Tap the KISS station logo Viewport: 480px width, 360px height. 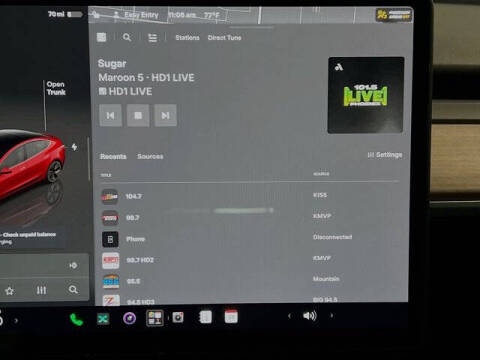tap(110, 197)
